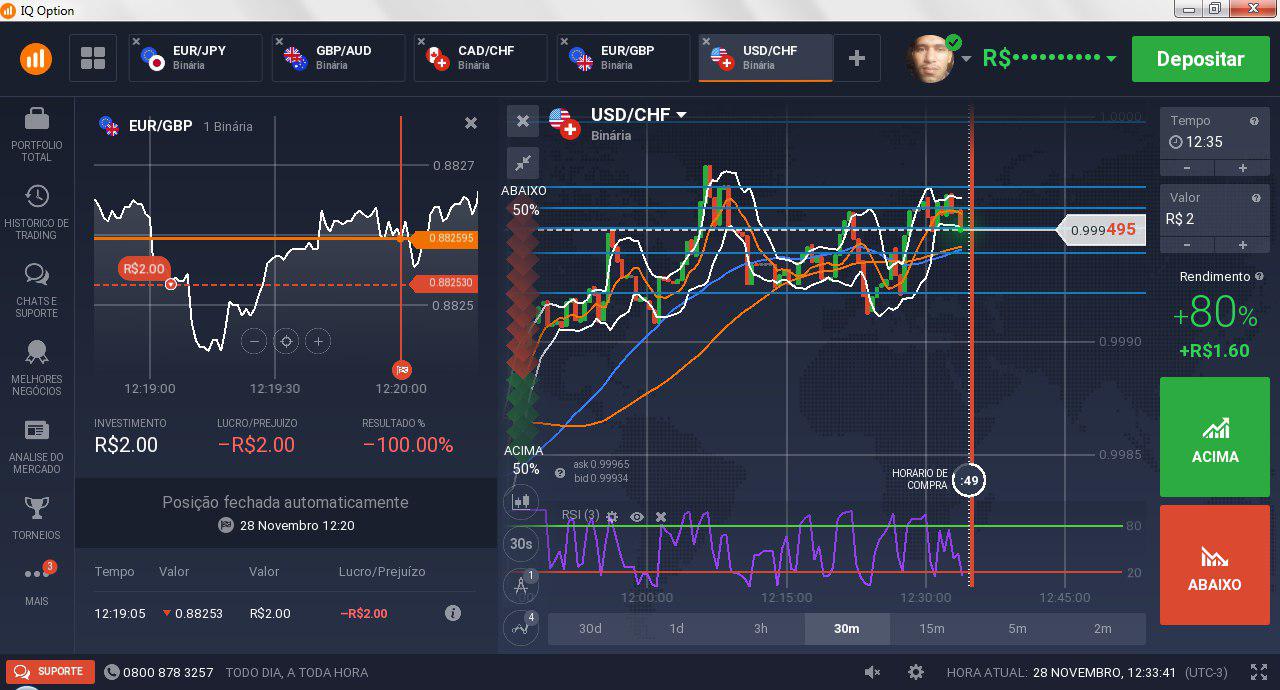
Task: Open Portfolio Total from the sidebar
Action: point(37,133)
